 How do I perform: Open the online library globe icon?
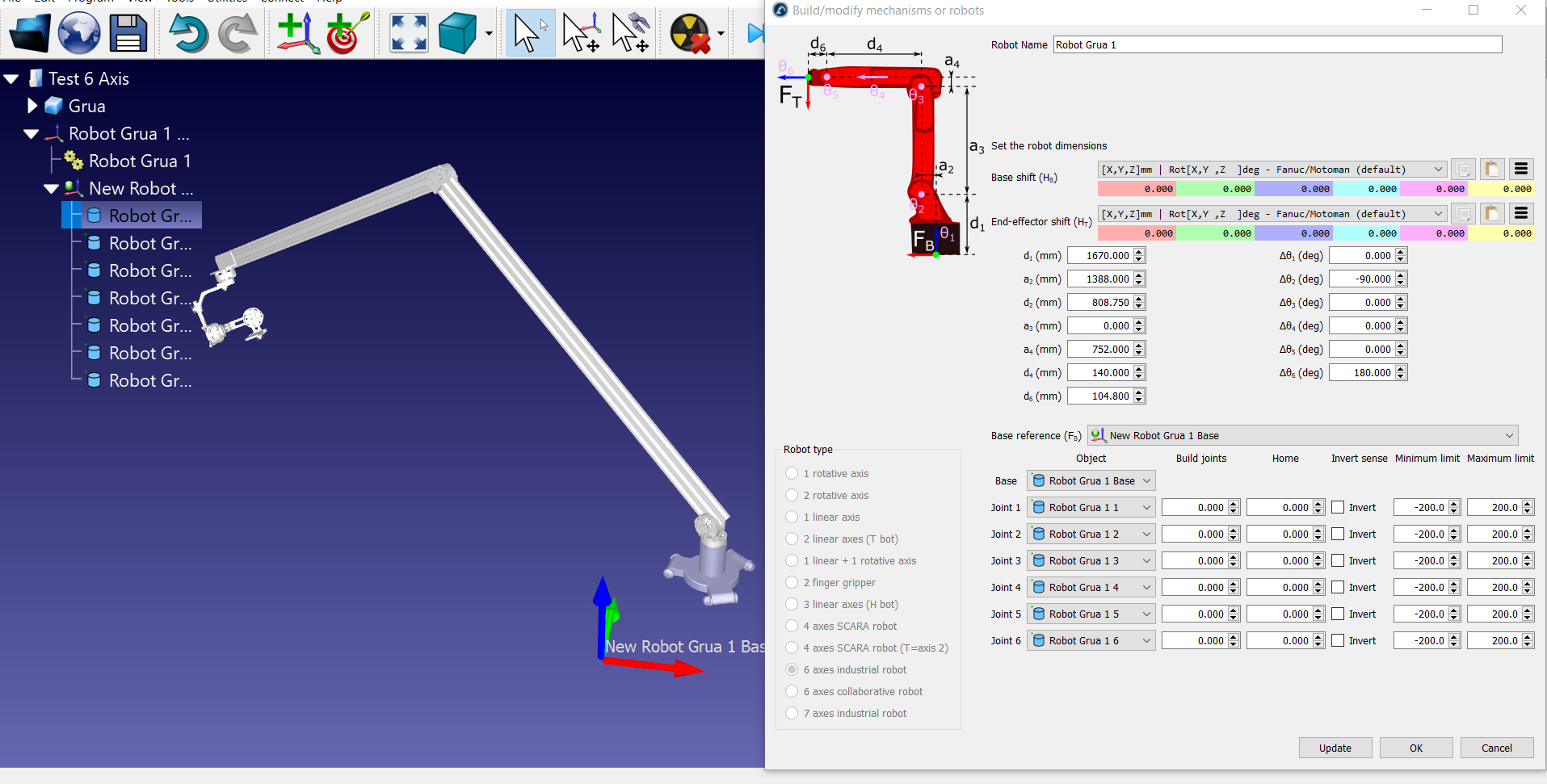pyautogui.click(x=78, y=34)
